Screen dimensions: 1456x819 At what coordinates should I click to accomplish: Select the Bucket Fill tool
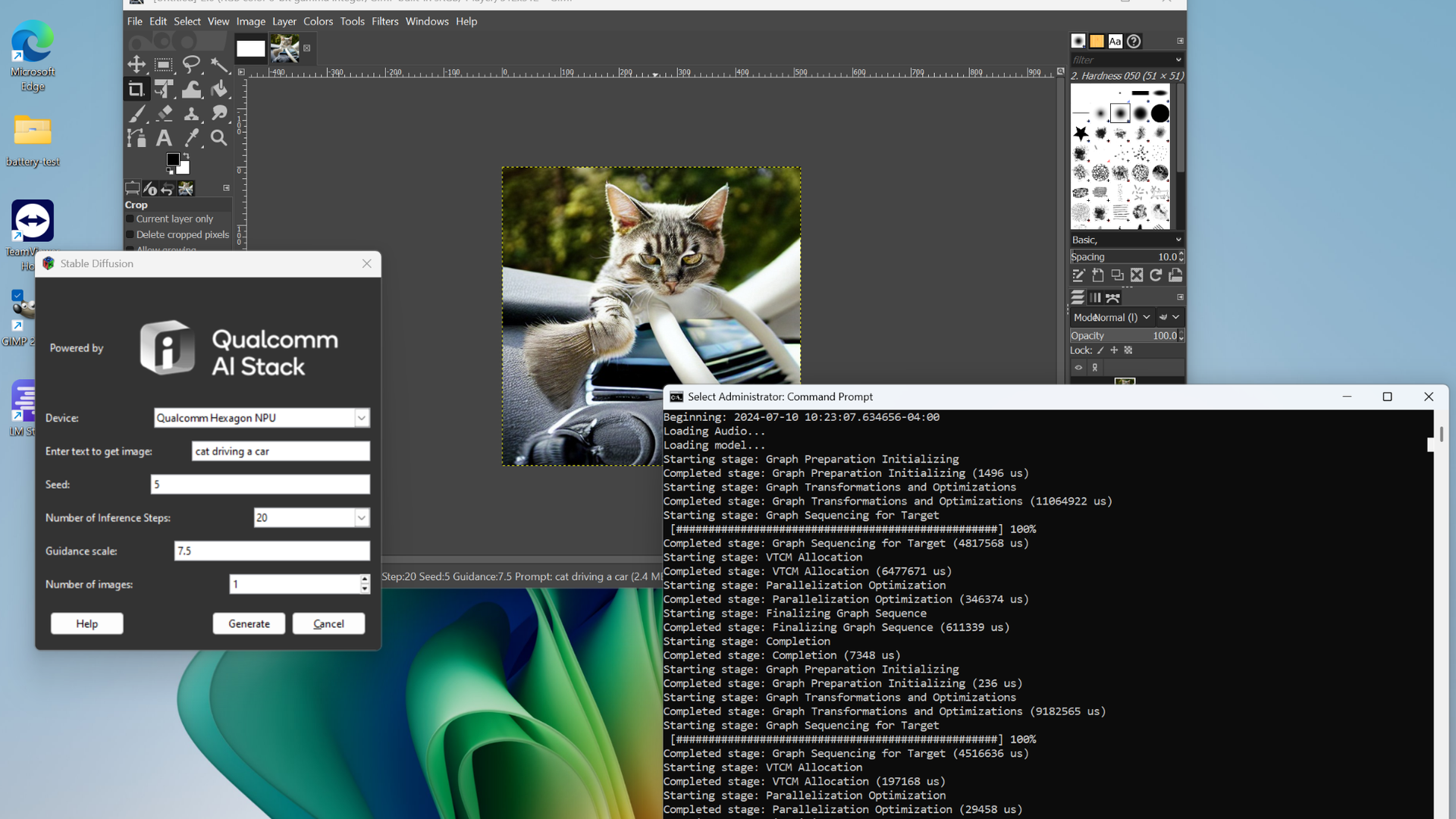coord(220,89)
